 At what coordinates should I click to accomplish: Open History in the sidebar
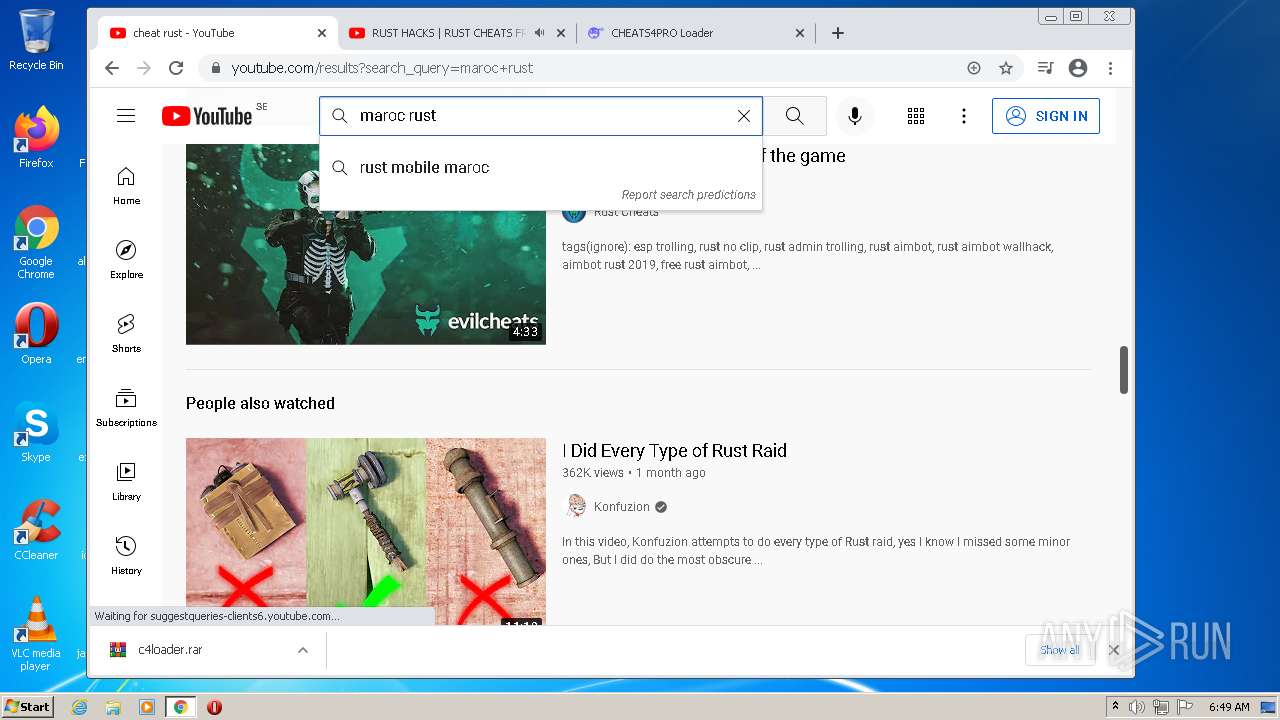126,556
